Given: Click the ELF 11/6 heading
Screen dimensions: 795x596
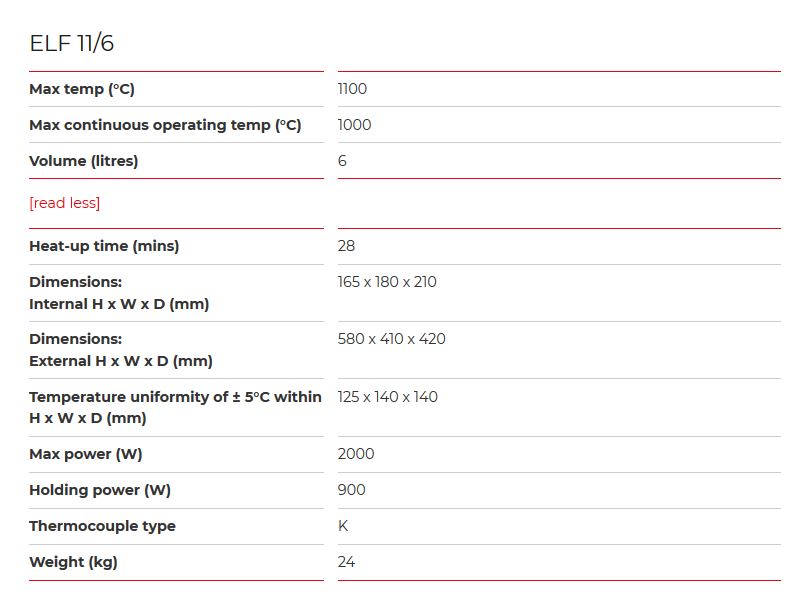Looking at the screenshot, I should (72, 43).
